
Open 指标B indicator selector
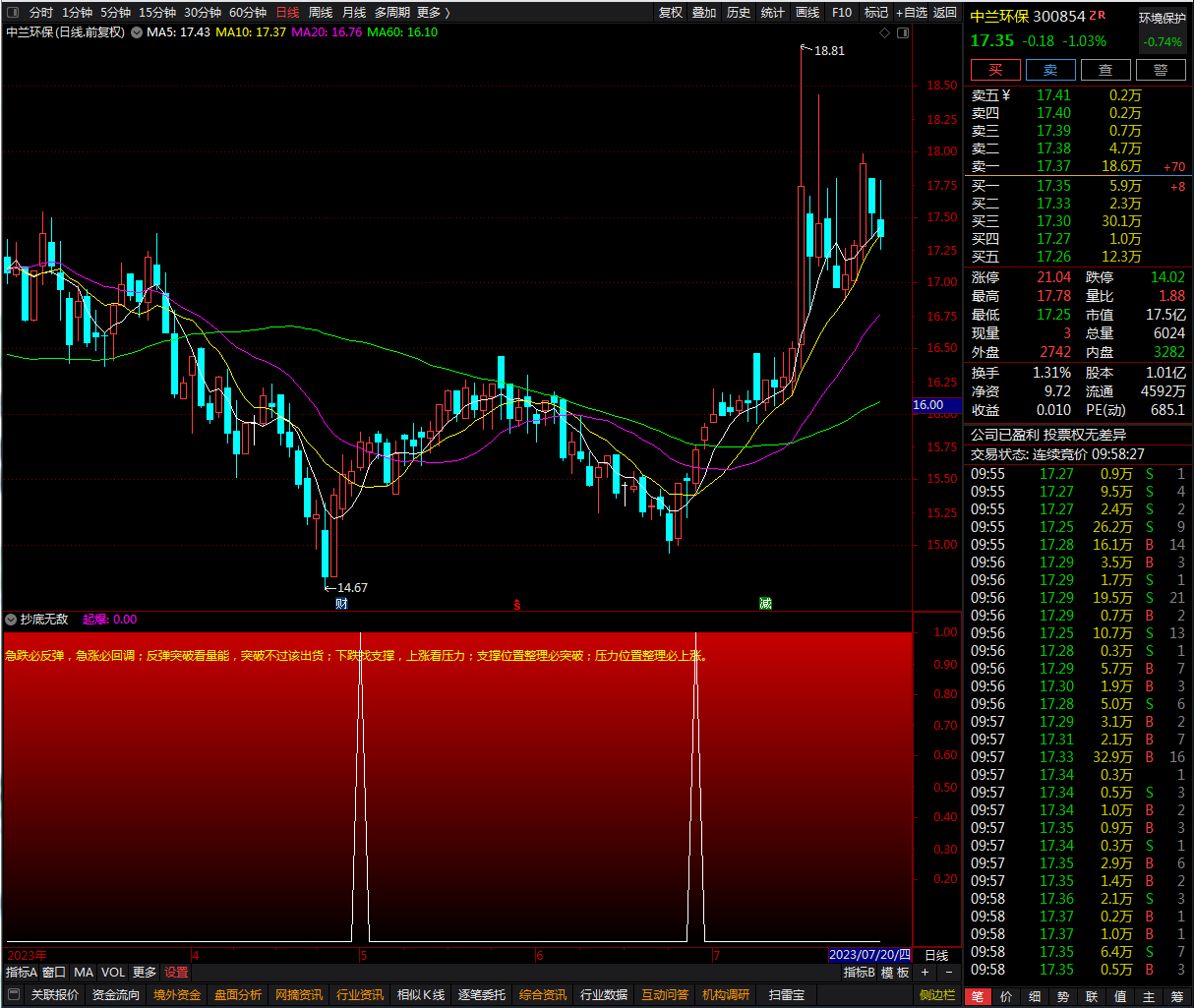(859, 973)
